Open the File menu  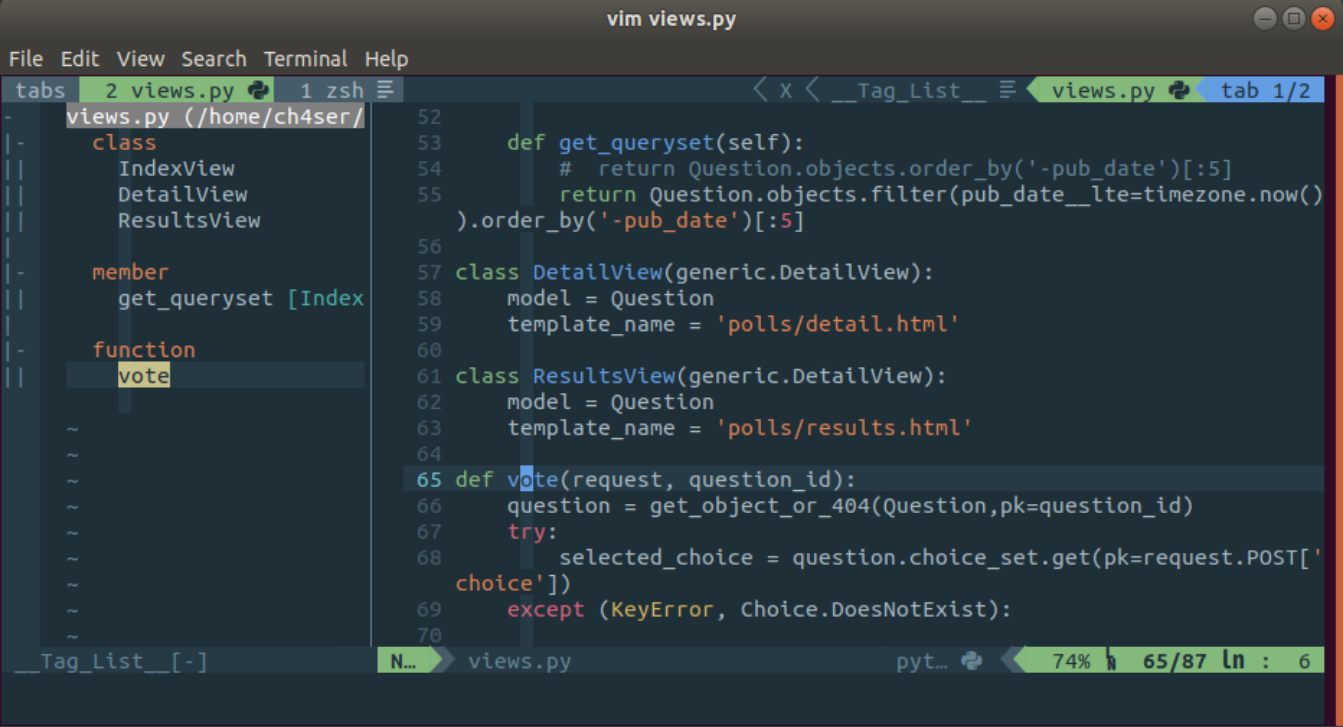[x=26, y=59]
